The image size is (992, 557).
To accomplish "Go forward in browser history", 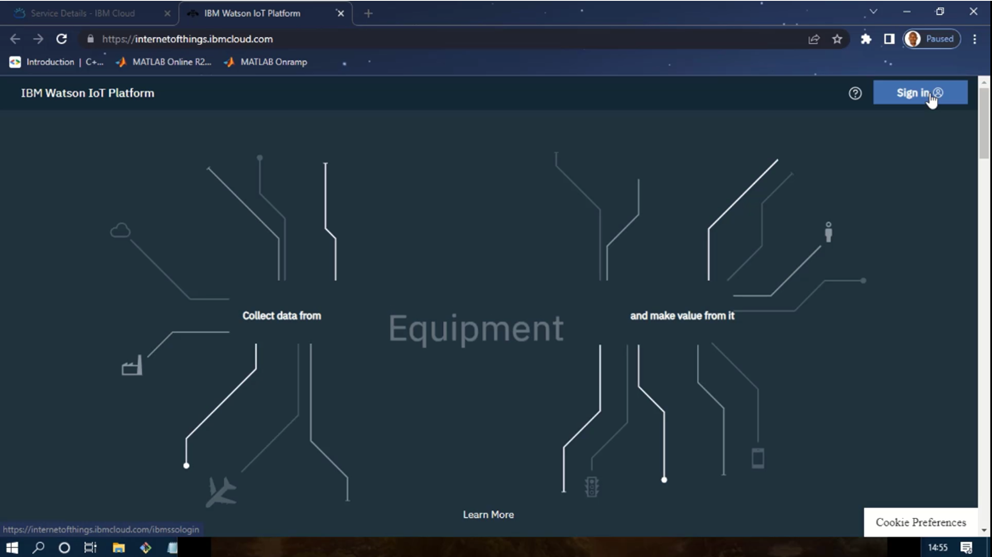I will tap(38, 39).
